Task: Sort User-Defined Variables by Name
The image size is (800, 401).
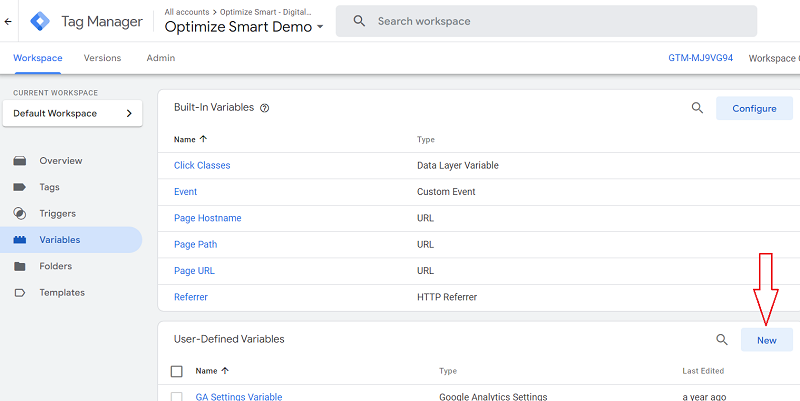Action: [x=212, y=371]
